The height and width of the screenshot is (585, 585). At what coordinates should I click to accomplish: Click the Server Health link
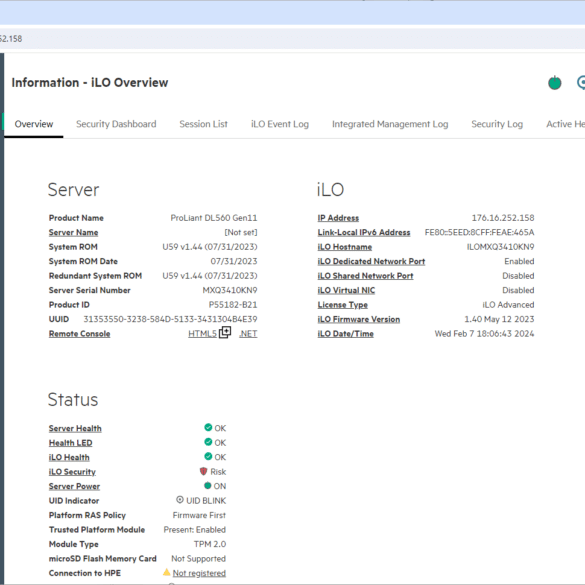point(75,428)
